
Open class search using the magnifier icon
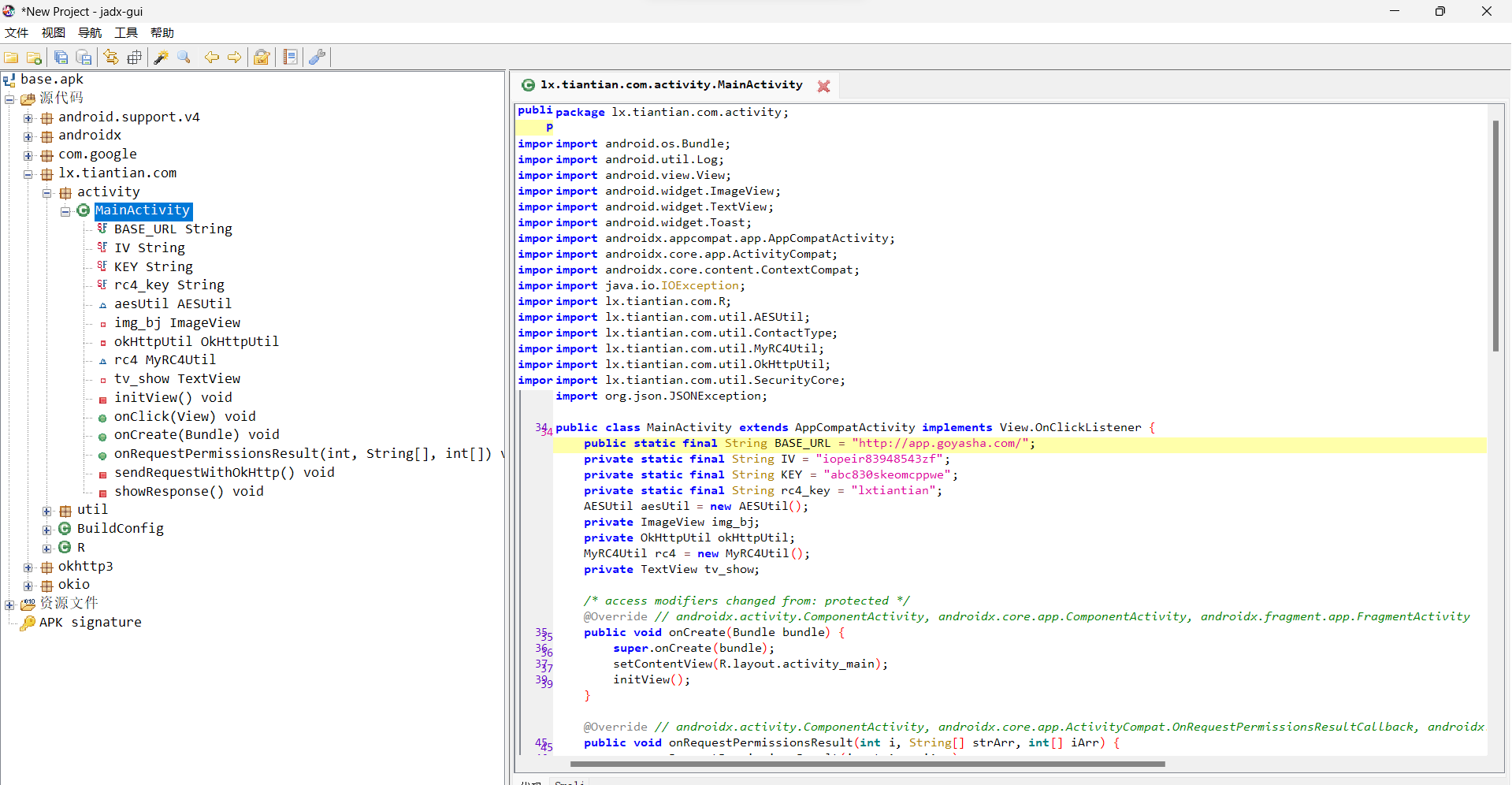184,58
